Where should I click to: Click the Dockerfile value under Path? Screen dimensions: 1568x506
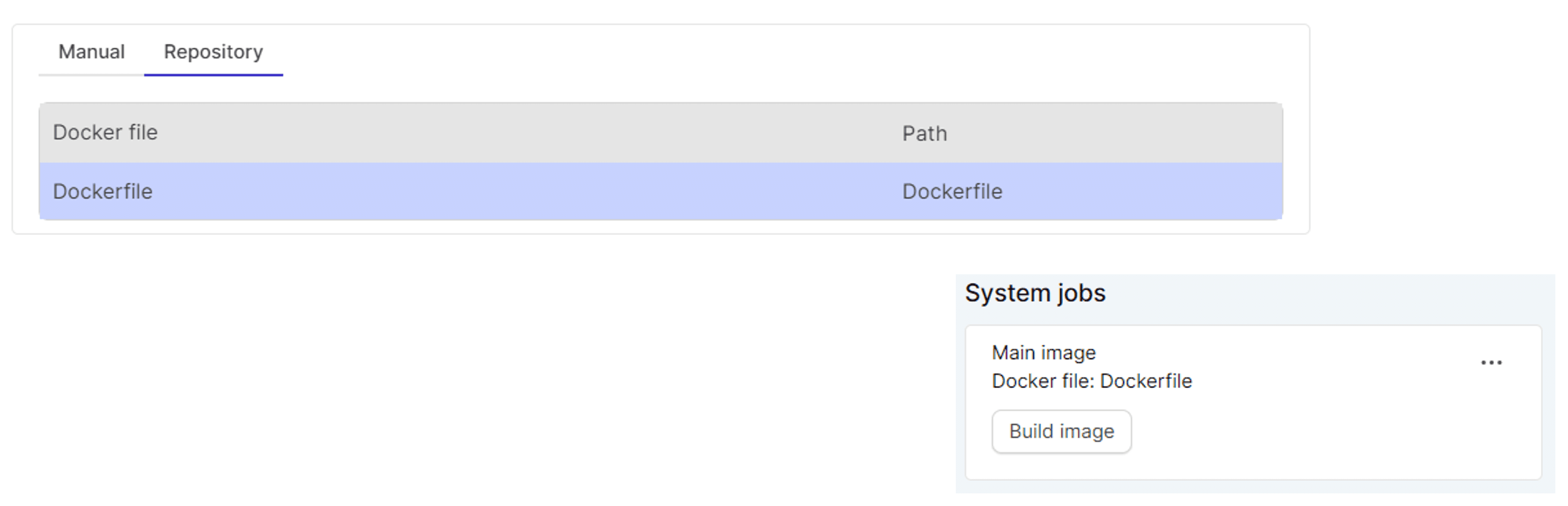(x=952, y=192)
